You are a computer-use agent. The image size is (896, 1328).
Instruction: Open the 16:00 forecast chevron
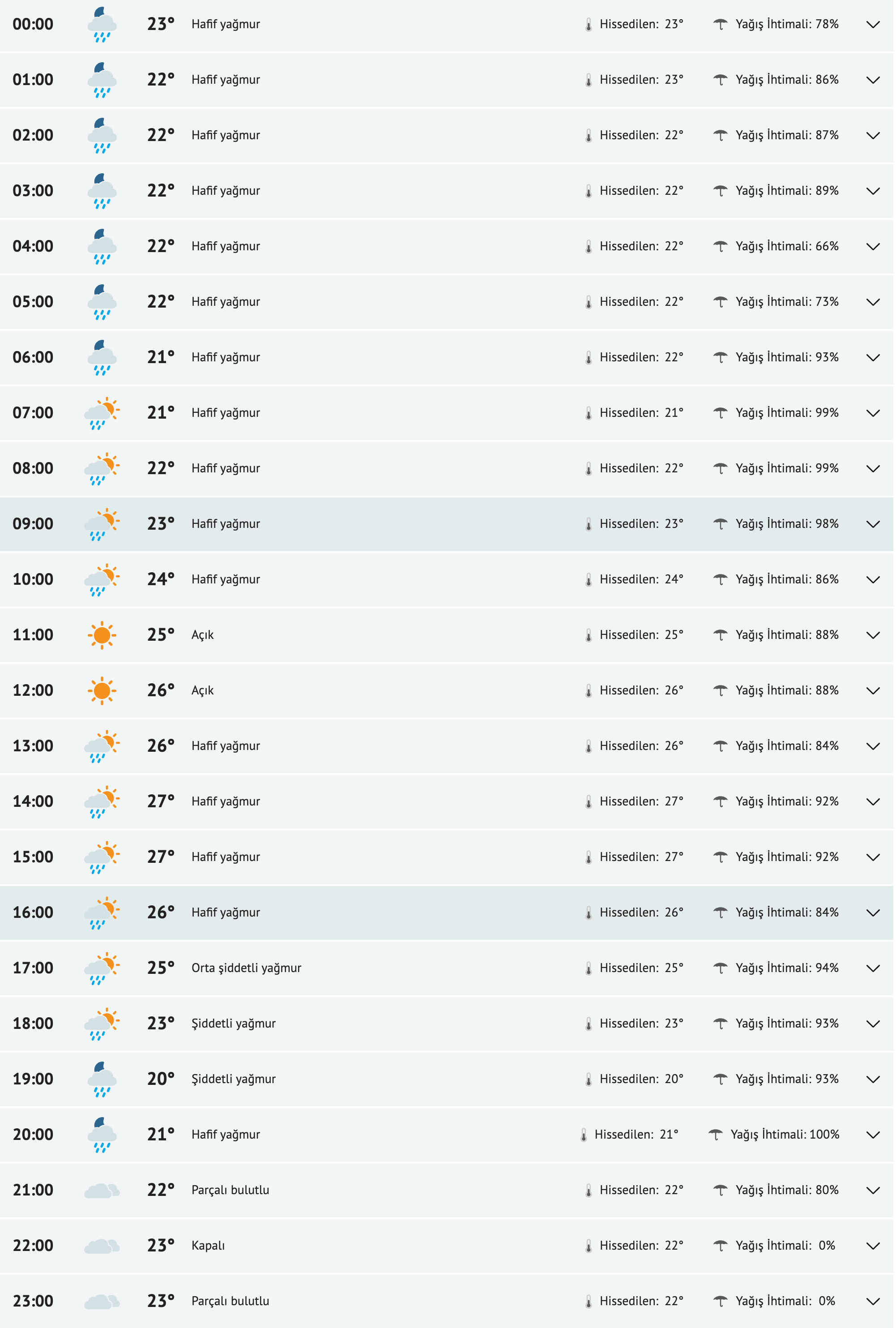(872, 912)
